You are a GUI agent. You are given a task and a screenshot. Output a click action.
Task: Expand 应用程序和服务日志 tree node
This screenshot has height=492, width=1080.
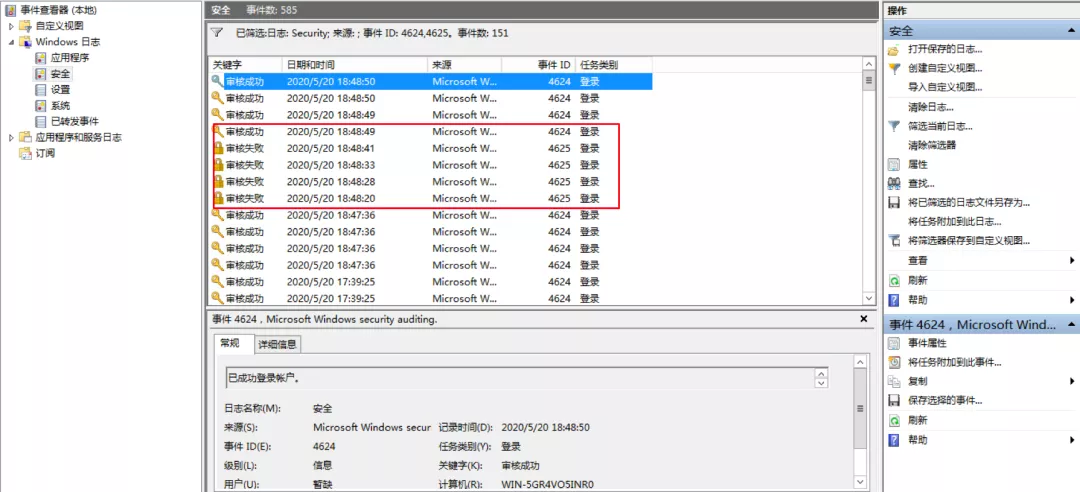(11, 137)
